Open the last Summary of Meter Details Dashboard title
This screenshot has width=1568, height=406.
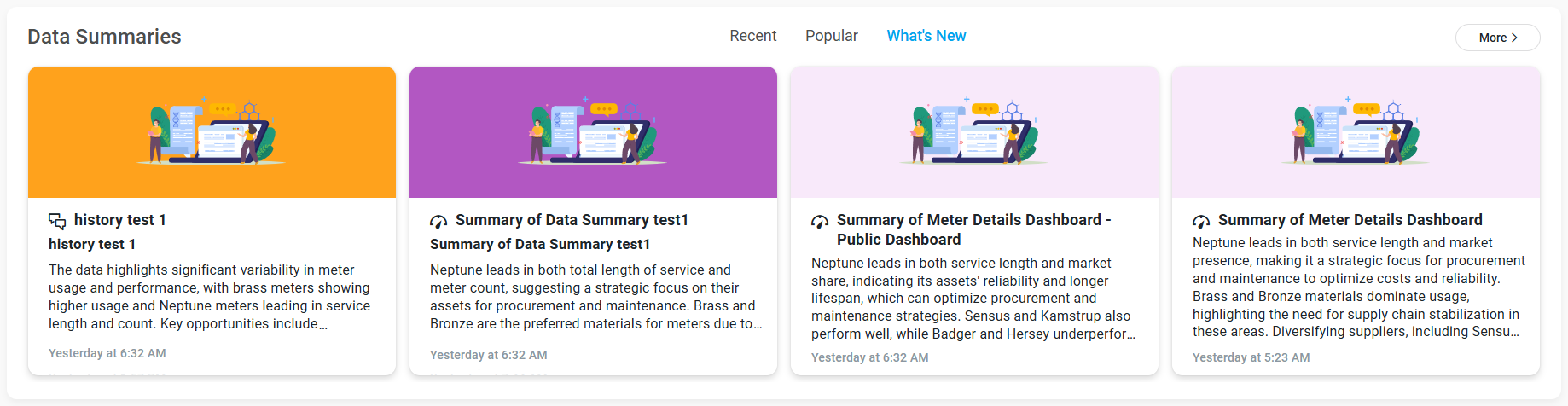pos(1350,220)
